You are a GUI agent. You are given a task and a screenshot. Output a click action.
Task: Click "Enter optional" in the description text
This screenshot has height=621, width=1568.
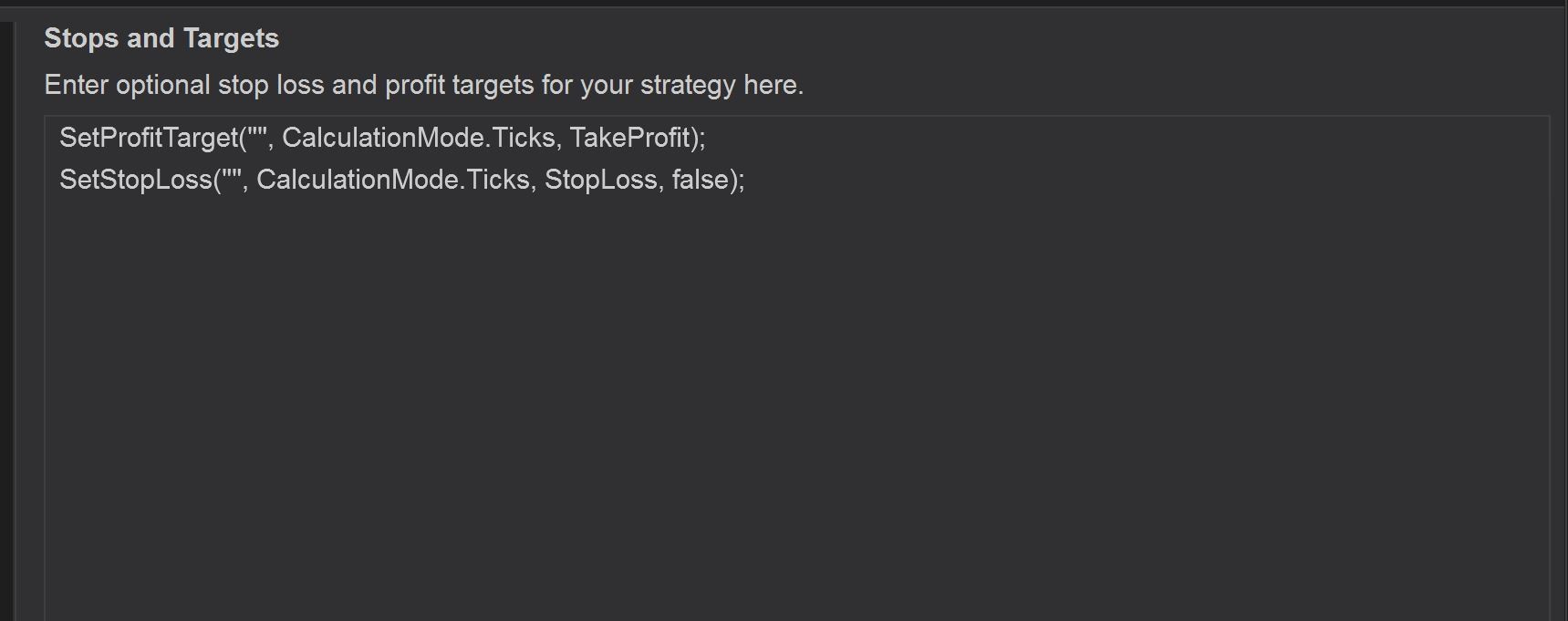click(x=127, y=85)
